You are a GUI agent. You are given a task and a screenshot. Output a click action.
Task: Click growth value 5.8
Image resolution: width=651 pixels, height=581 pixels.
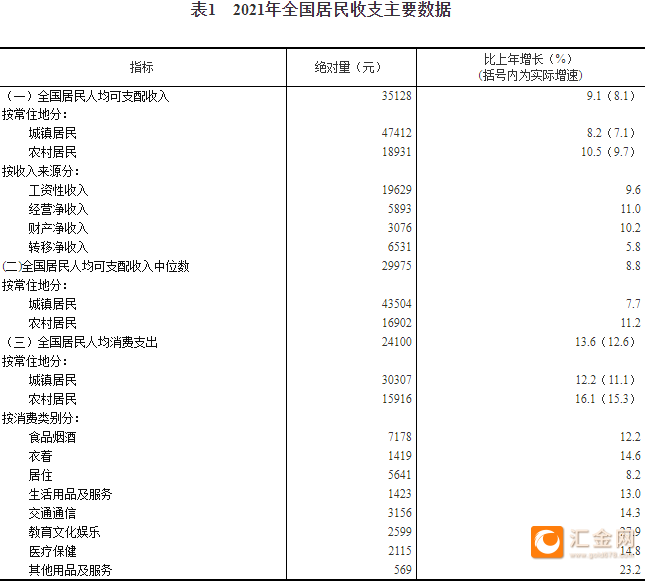click(x=634, y=247)
